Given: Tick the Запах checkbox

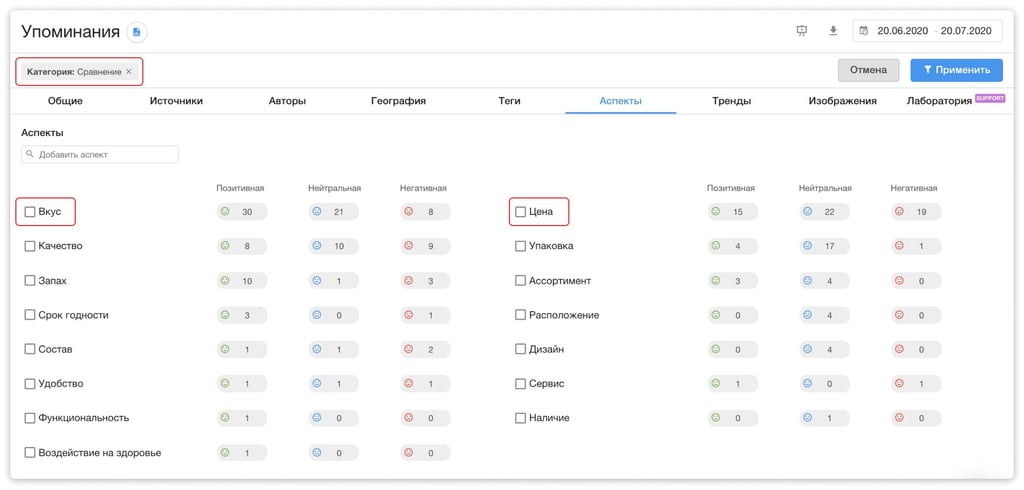Looking at the screenshot, I should click(29, 281).
